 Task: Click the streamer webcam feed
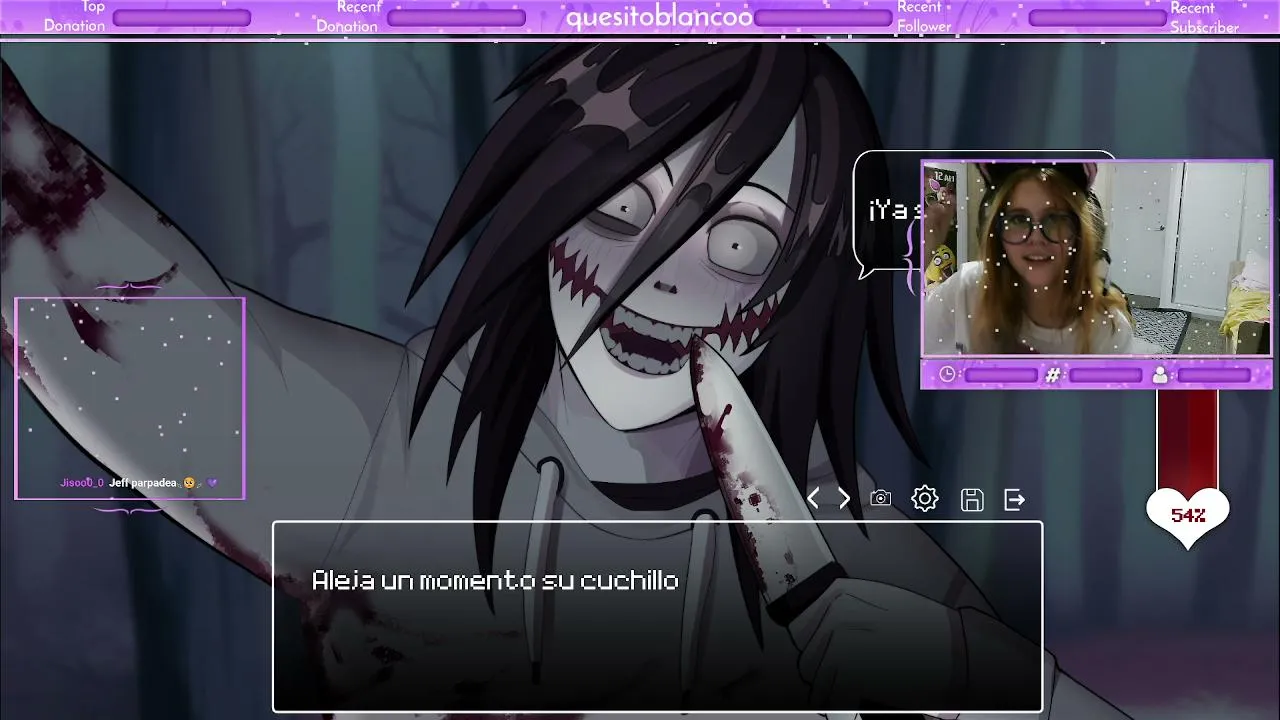point(1096,258)
